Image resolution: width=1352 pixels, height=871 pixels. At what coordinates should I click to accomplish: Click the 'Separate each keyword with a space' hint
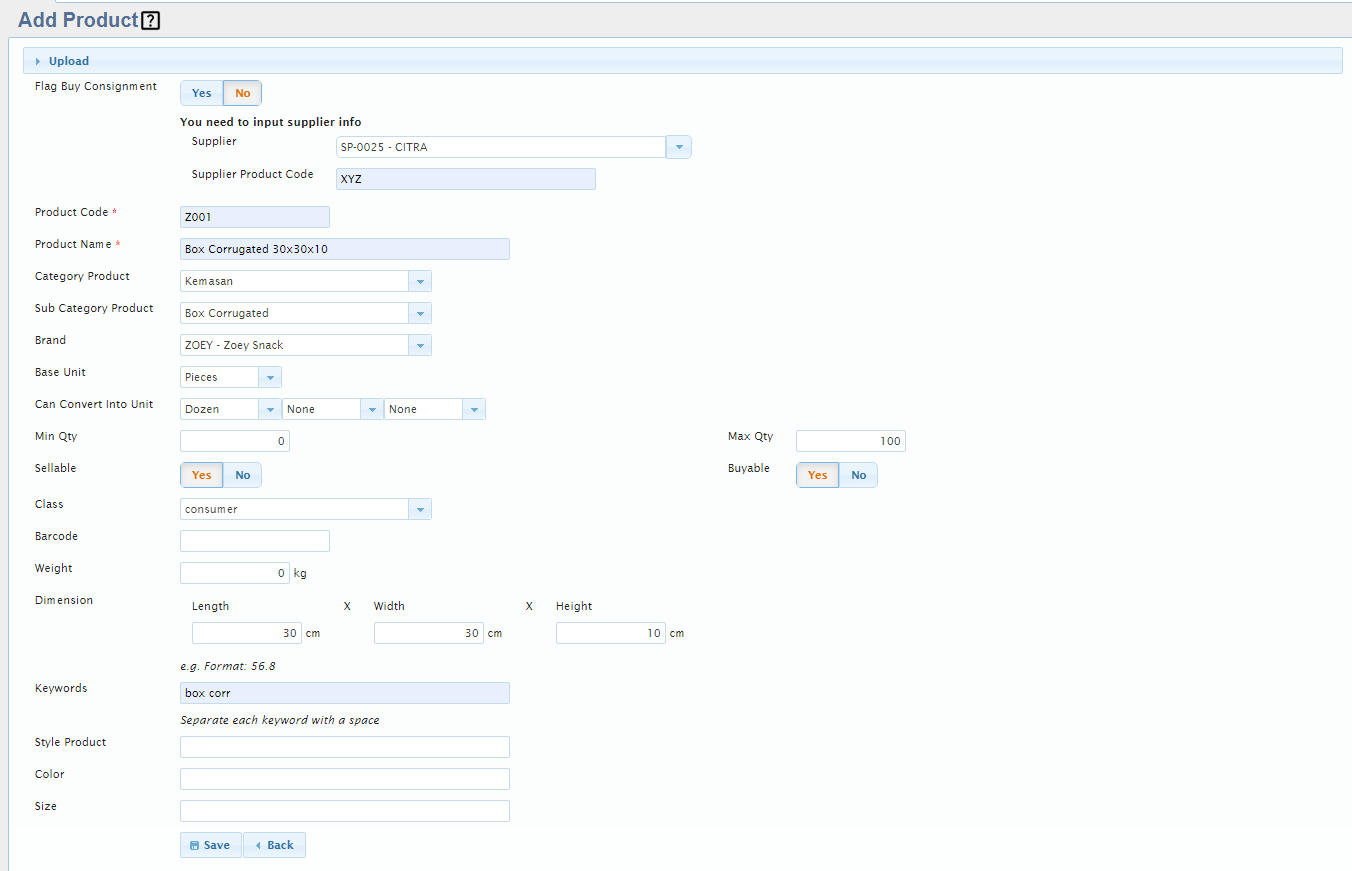click(280, 720)
